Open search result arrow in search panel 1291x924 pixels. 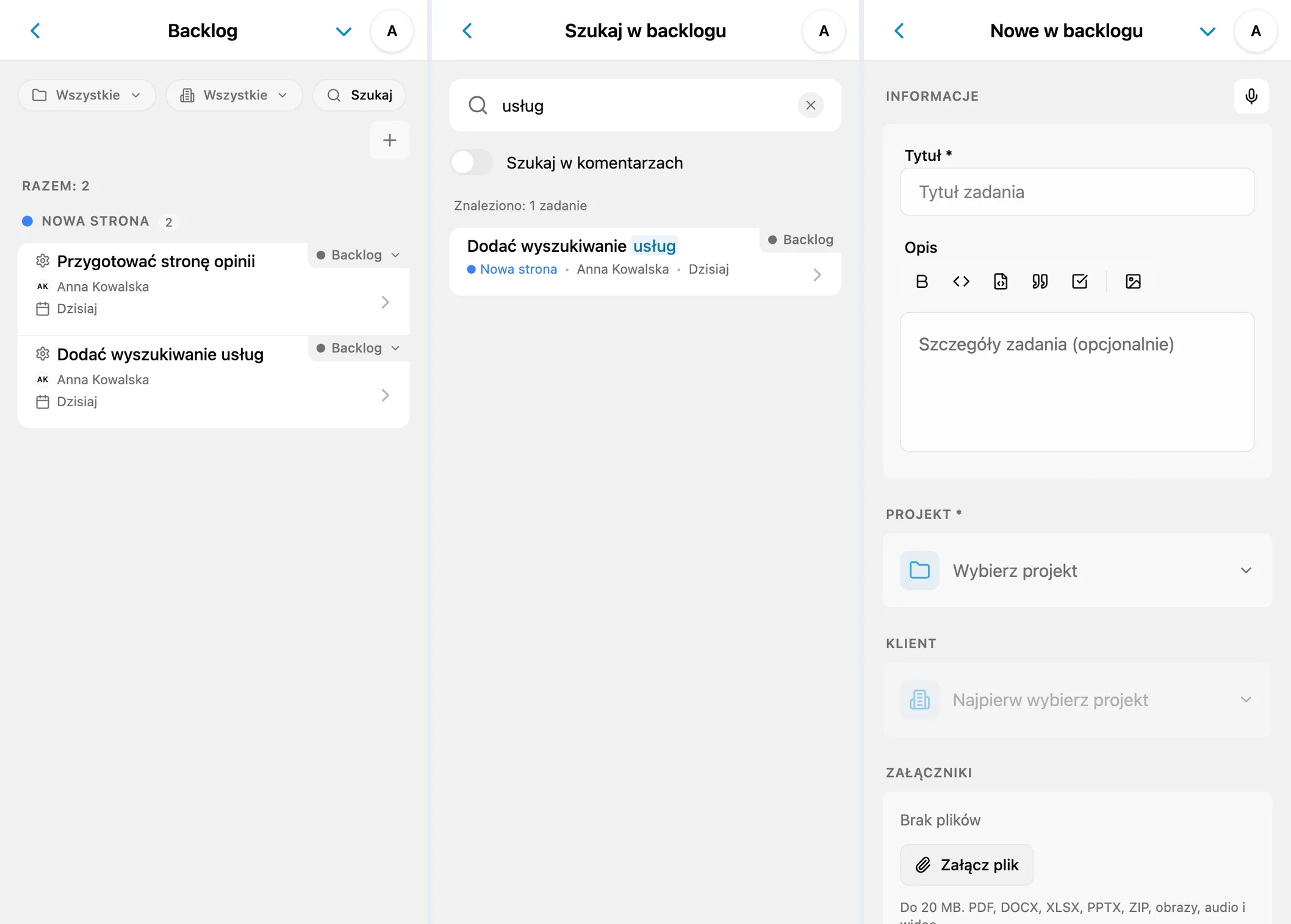(817, 275)
